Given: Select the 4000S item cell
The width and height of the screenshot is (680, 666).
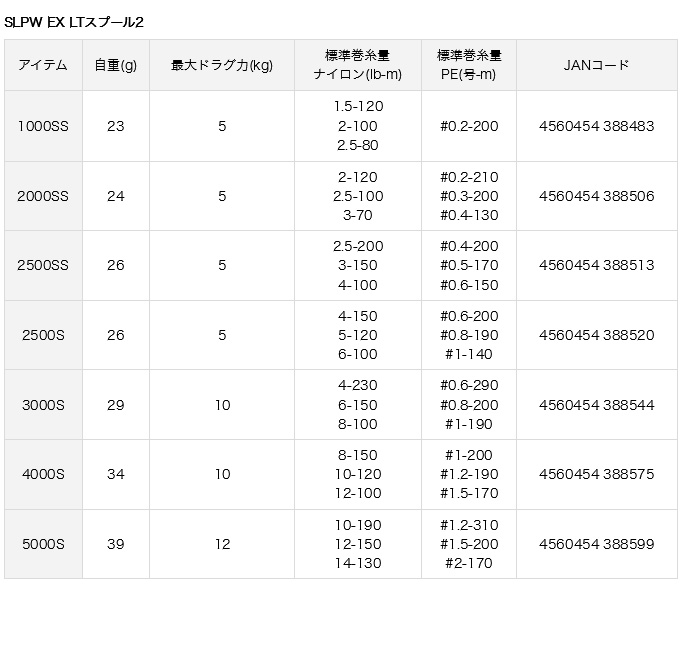Looking at the screenshot, I should click(43, 474).
